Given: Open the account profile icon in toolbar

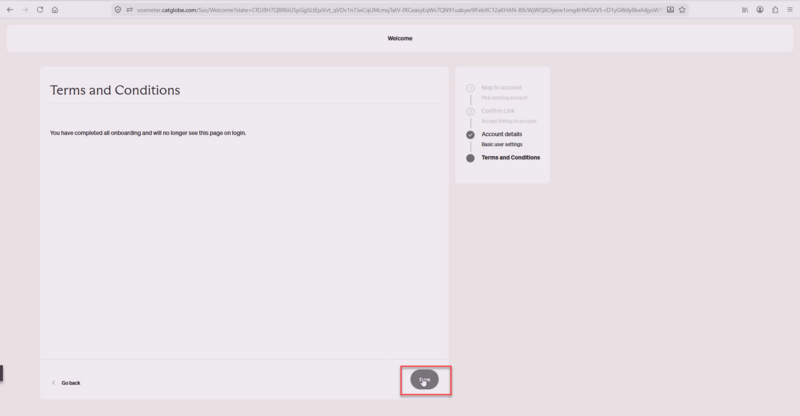Looking at the screenshot, I should tap(760, 10).
